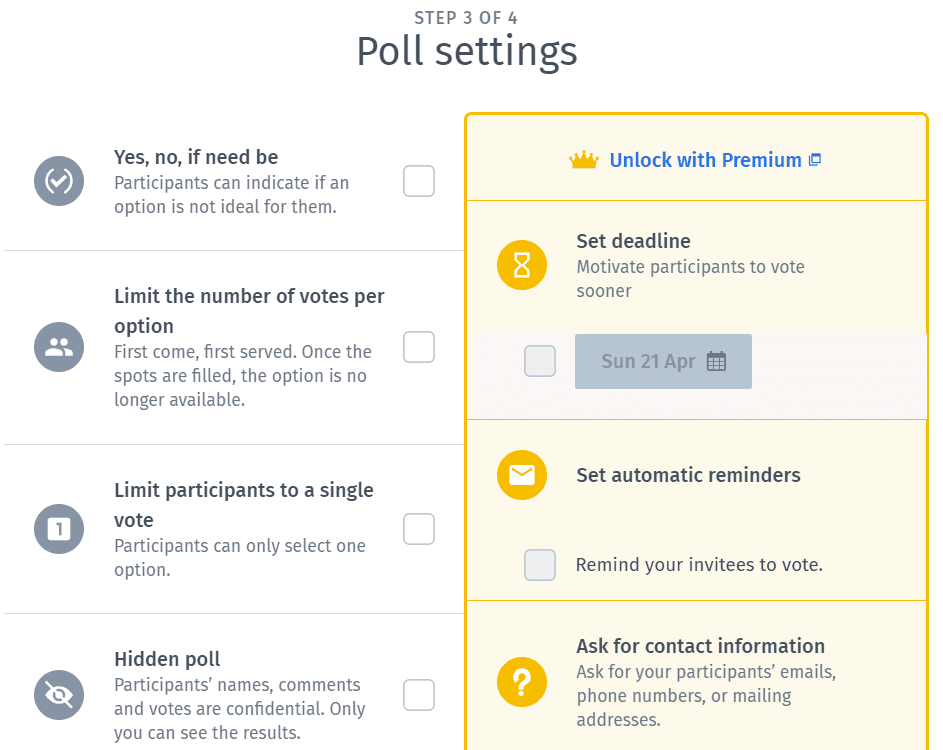Click the people icon for votes per option
Viewport: 943px width, 750px height.
[59, 347]
